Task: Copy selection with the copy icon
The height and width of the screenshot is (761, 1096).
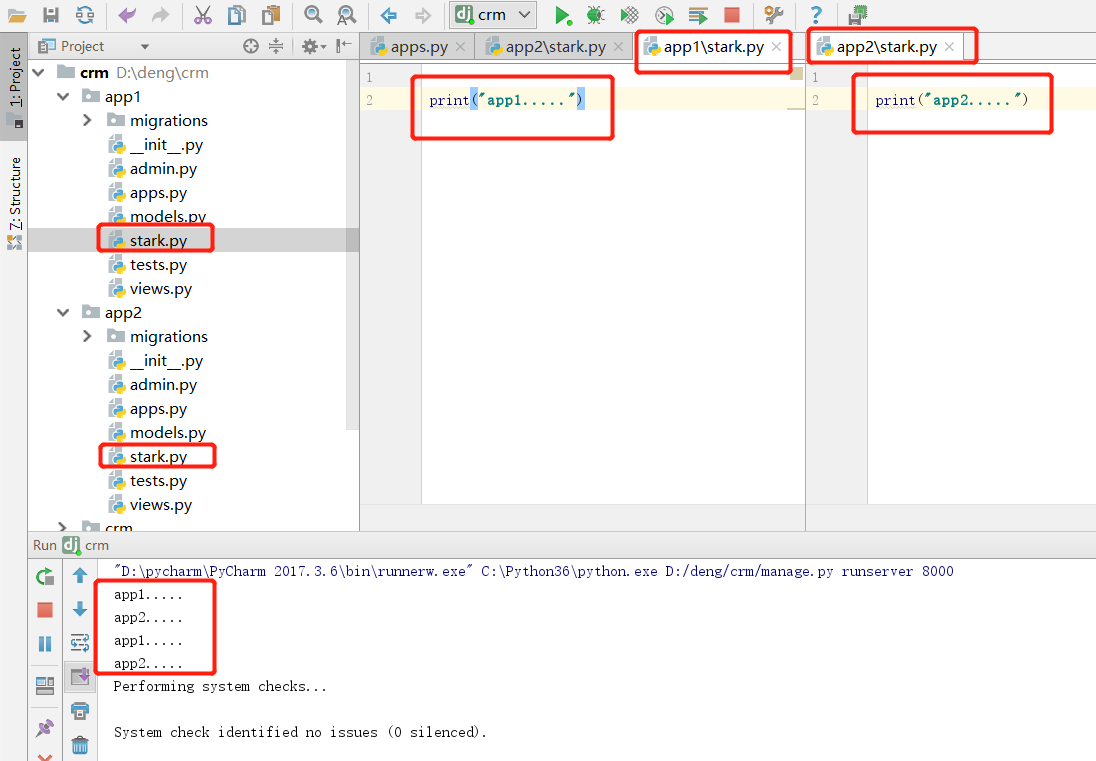Action: click(x=237, y=15)
